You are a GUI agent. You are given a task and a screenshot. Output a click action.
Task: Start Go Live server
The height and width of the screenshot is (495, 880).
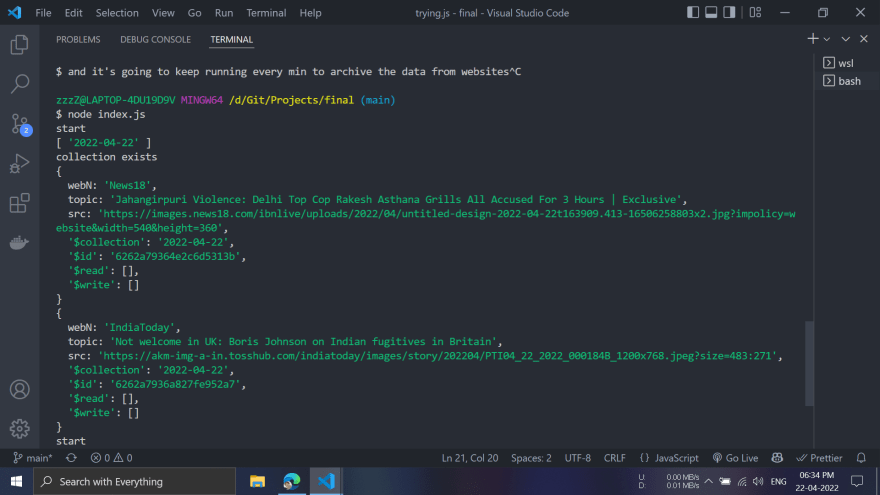[735, 458]
